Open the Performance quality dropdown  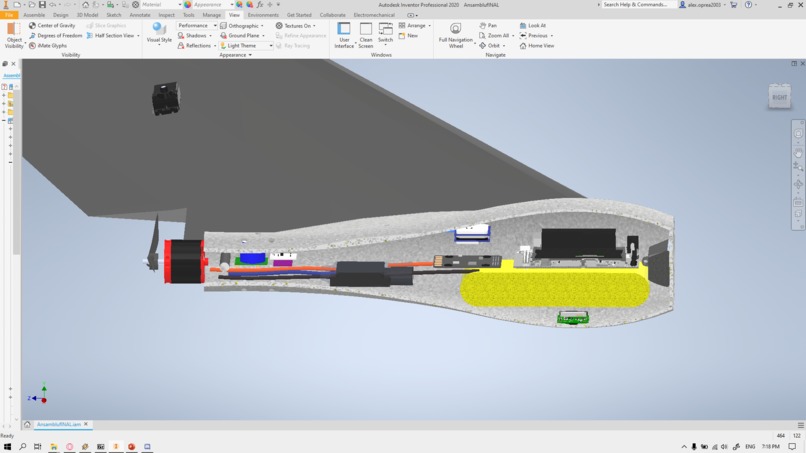[x=196, y=25]
